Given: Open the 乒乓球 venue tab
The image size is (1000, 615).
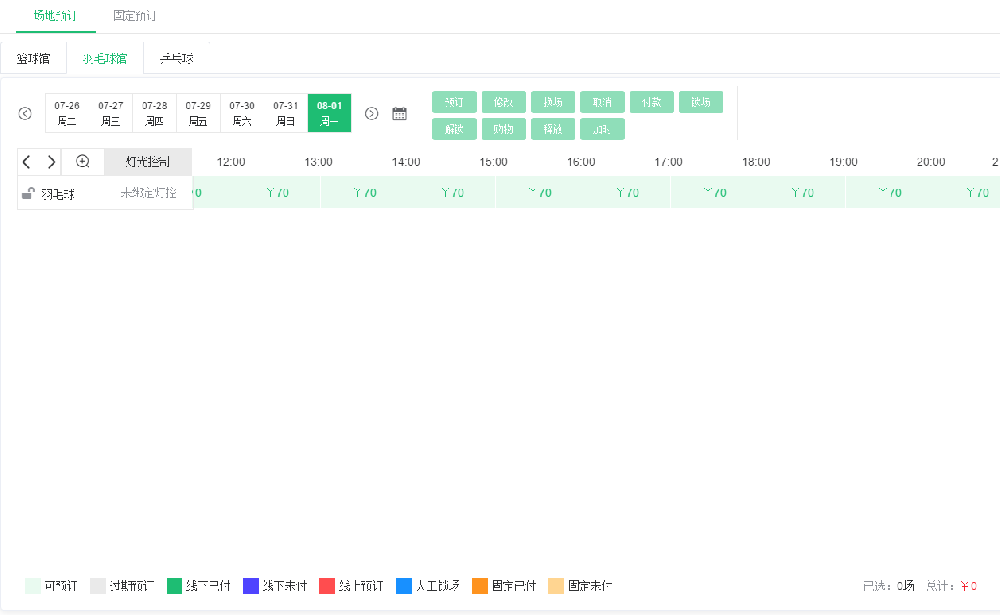Looking at the screenshot, I should [x=176, y=59].
